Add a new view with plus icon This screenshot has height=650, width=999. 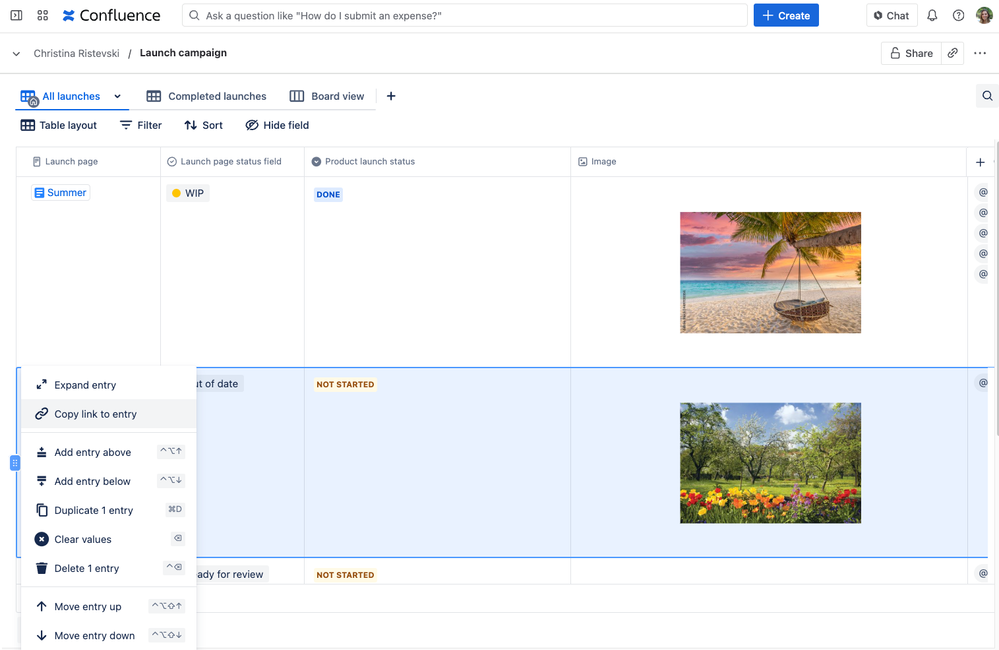point(391,96)
